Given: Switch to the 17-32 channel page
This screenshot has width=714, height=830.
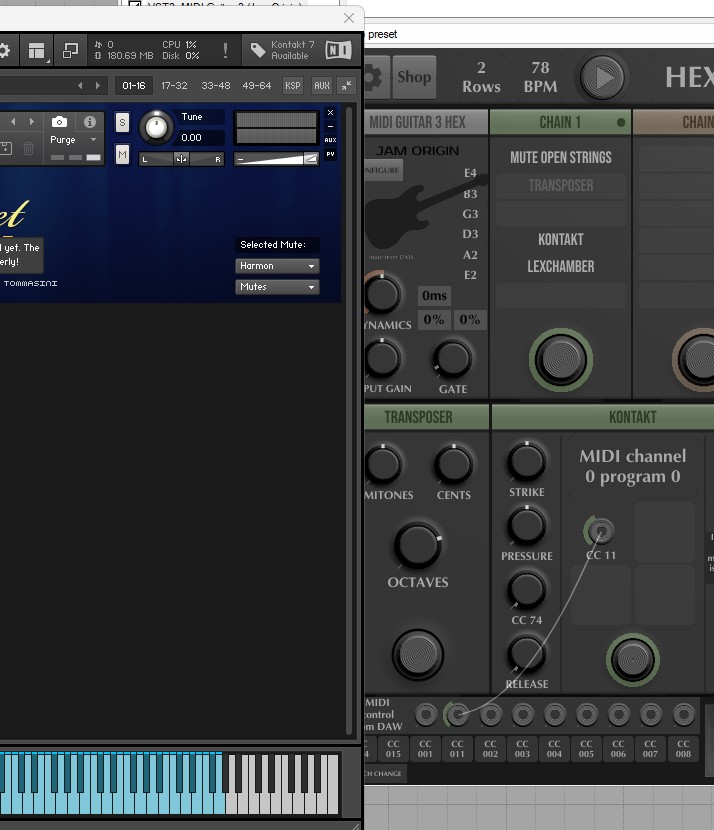Looking at the screenshot, I should click(174, 86).
